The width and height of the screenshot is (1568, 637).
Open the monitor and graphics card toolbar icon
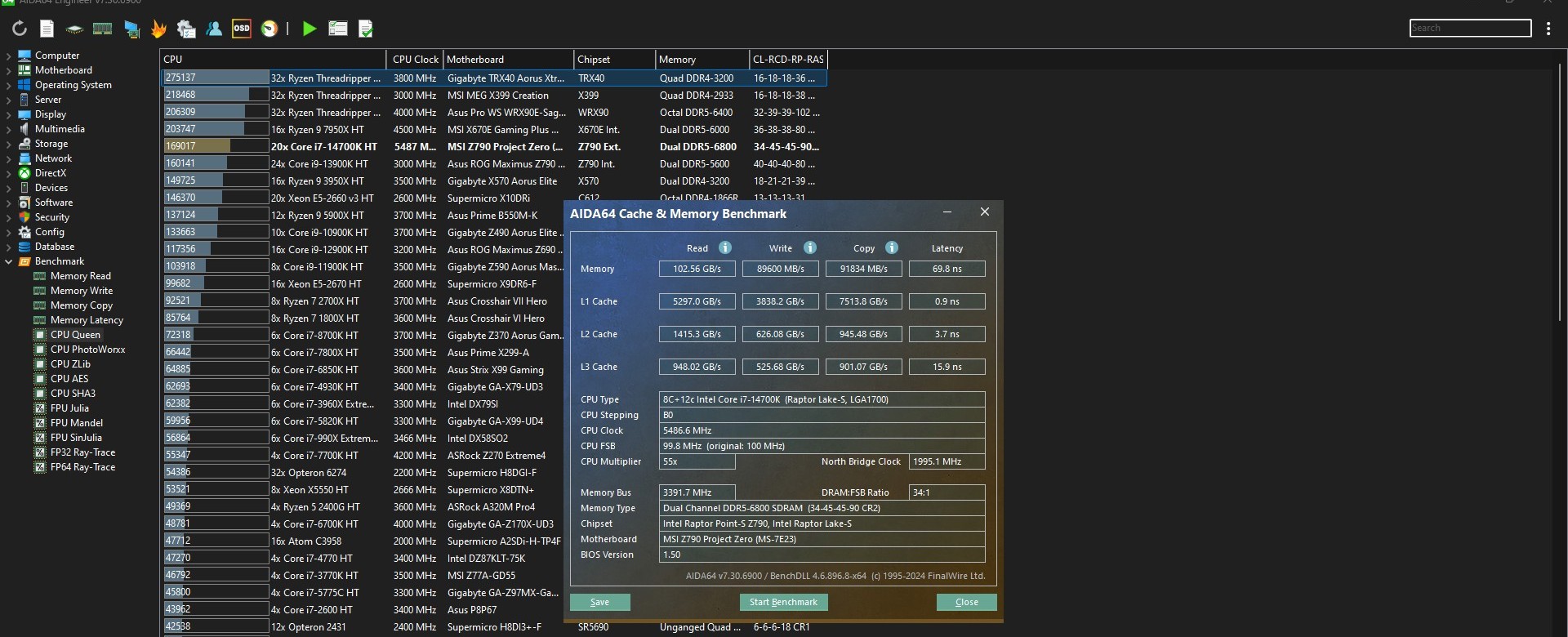tap(131, 29)
